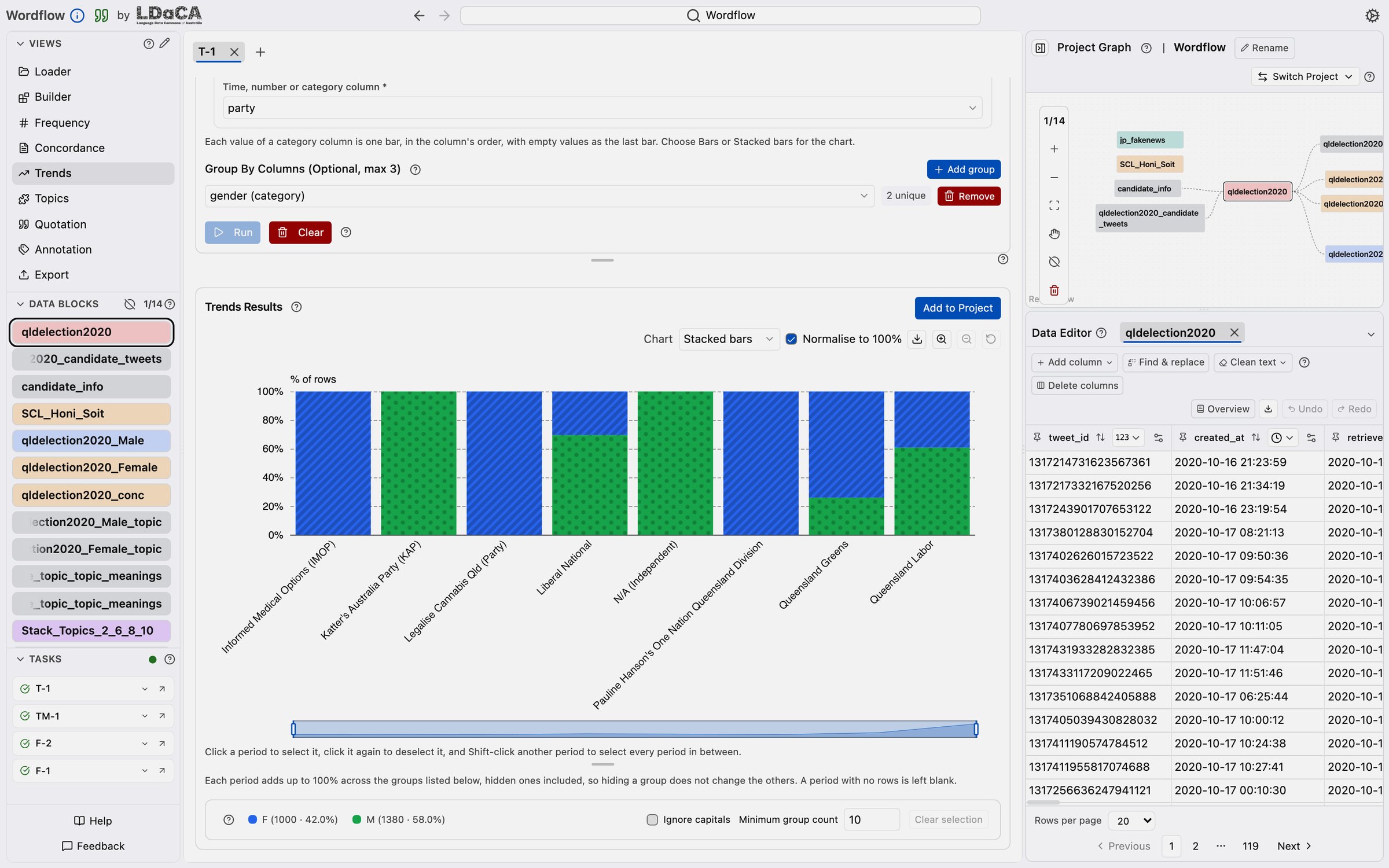Viewport: 1389px width, 868px height.
Task: Click the settings gear icon
Action: pyautogui.click(x=1372, y=16)
